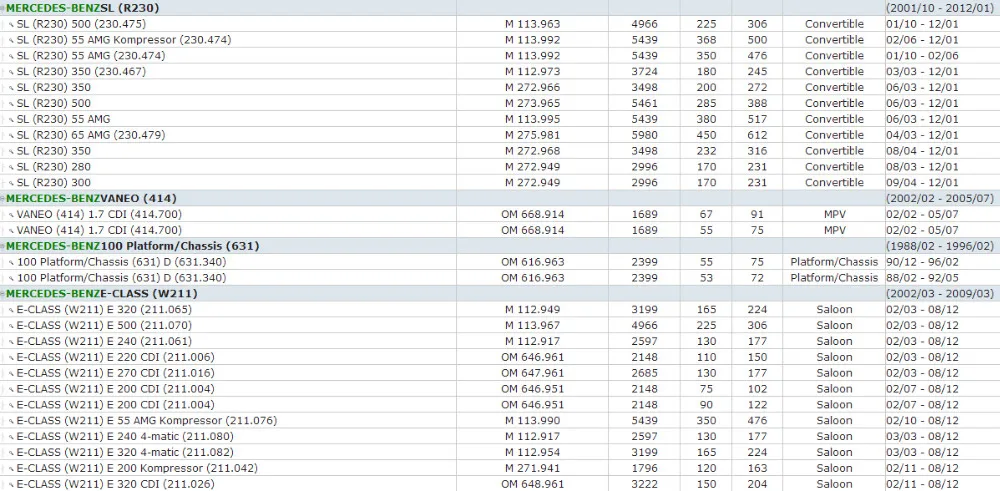Click the row icon beside E 320 (211.065)

pyautogui.click(x=11, y=311)
